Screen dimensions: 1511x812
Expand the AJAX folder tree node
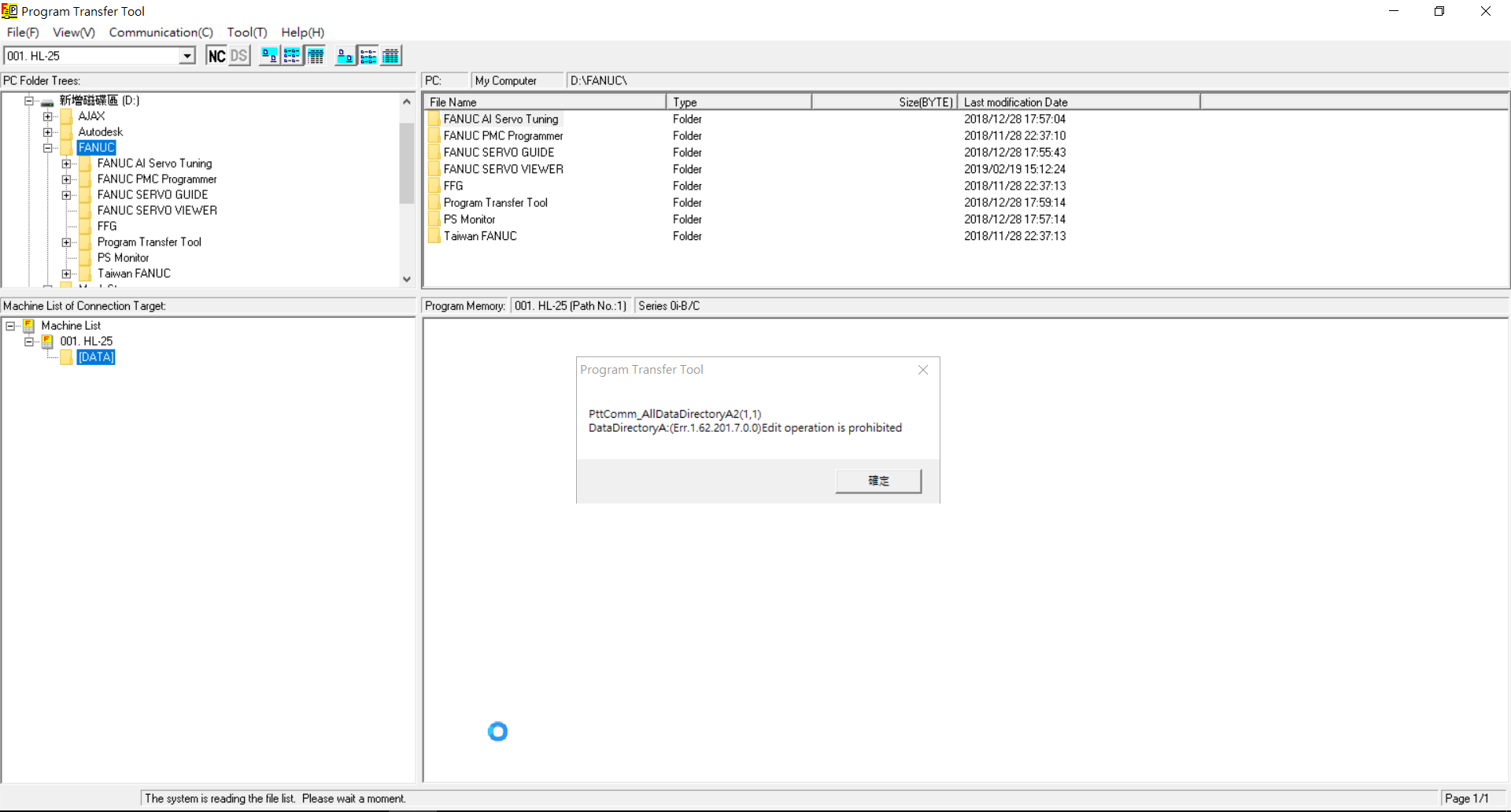pyautogui.click(x=48, y=116)
